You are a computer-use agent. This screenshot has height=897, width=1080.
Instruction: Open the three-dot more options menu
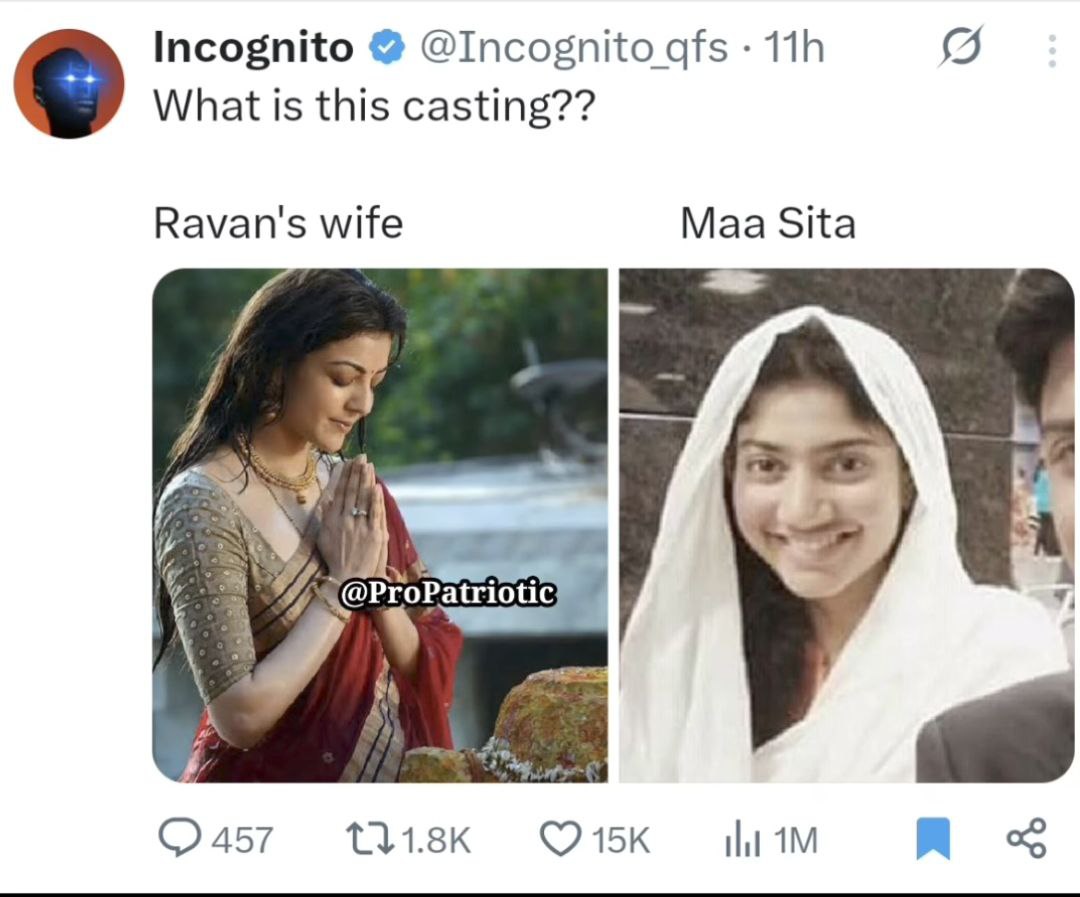tap(1051, 51)
